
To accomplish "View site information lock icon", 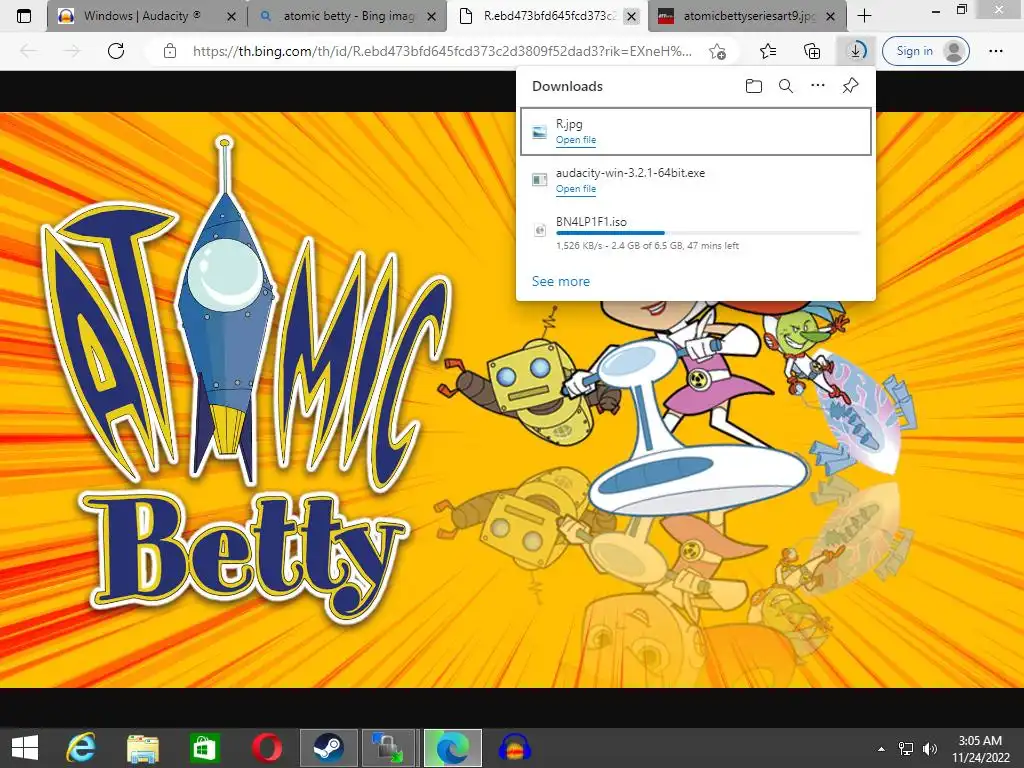I will [170, 51].
